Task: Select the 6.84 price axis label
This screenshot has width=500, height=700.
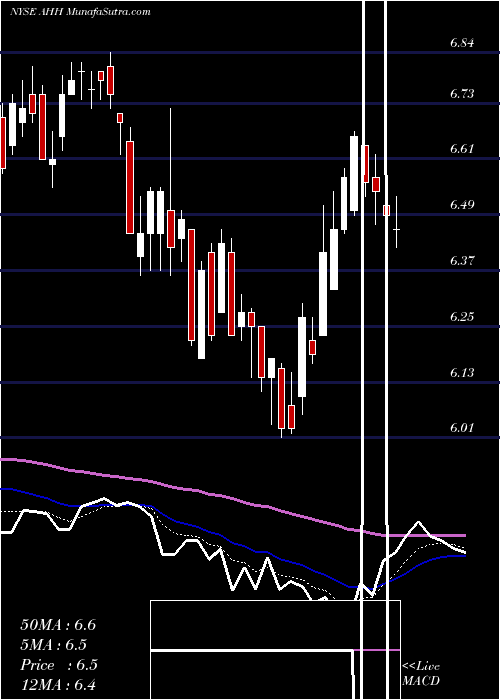Action: 462,43
